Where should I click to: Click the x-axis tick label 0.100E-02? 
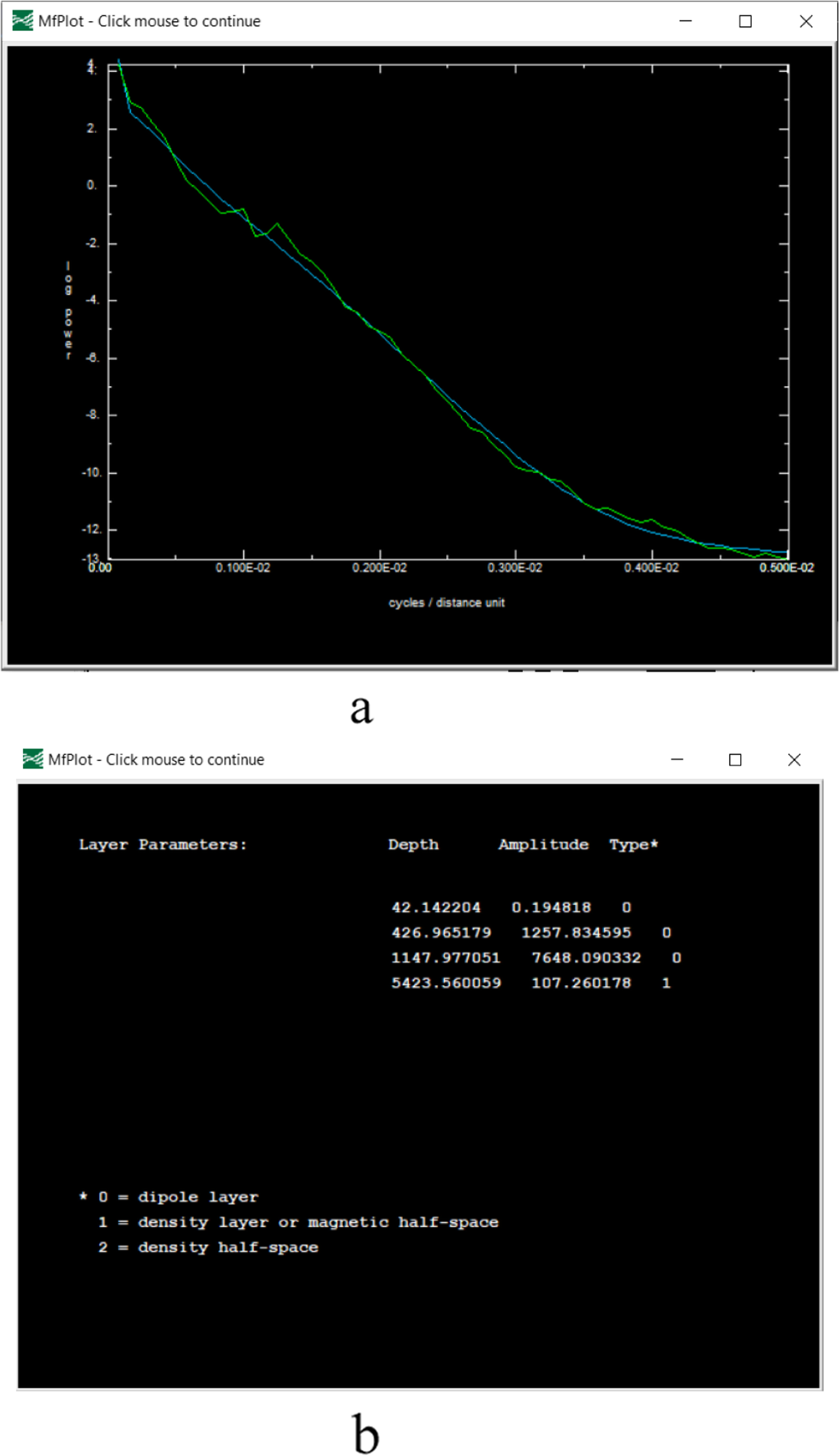tap(242, 567)
